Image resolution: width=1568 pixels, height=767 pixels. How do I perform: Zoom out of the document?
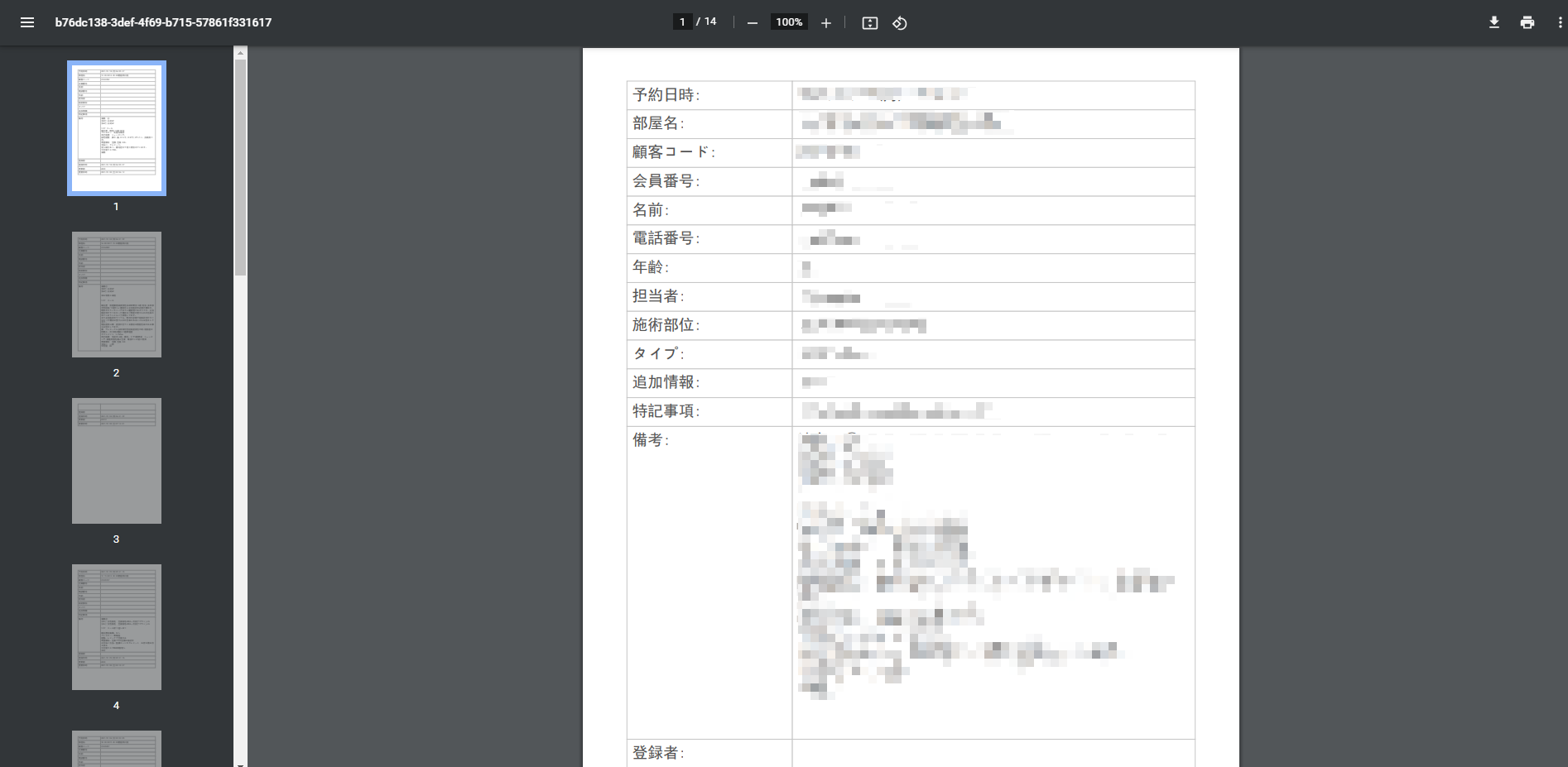pos(752,22)
